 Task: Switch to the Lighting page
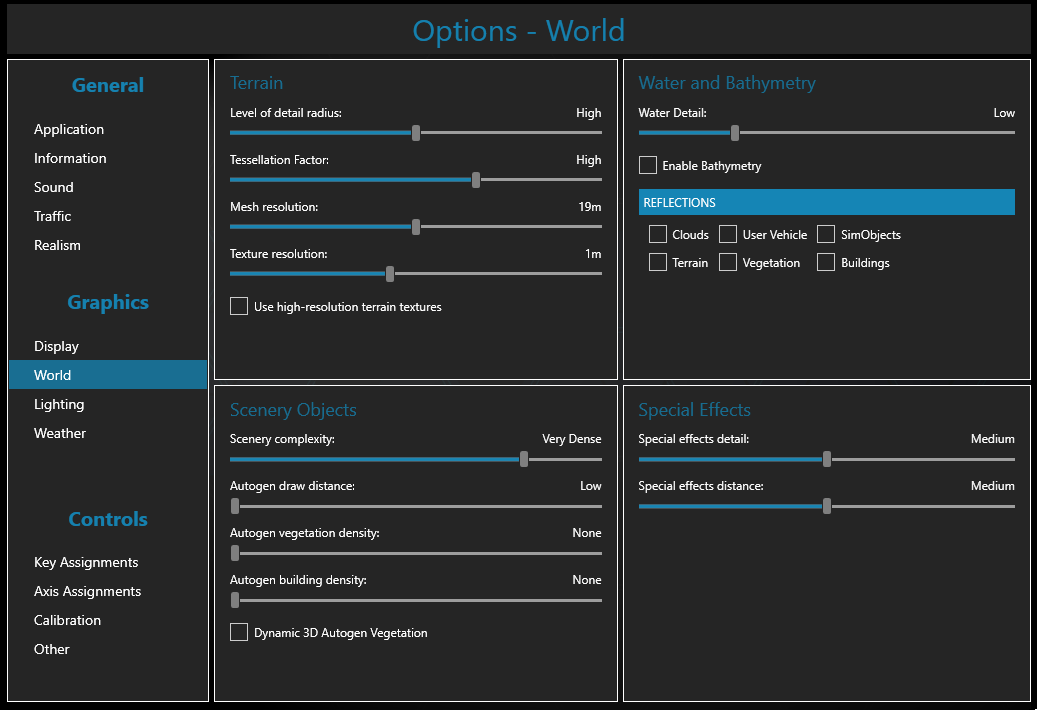pyautogui.click(x=59, y=404)
